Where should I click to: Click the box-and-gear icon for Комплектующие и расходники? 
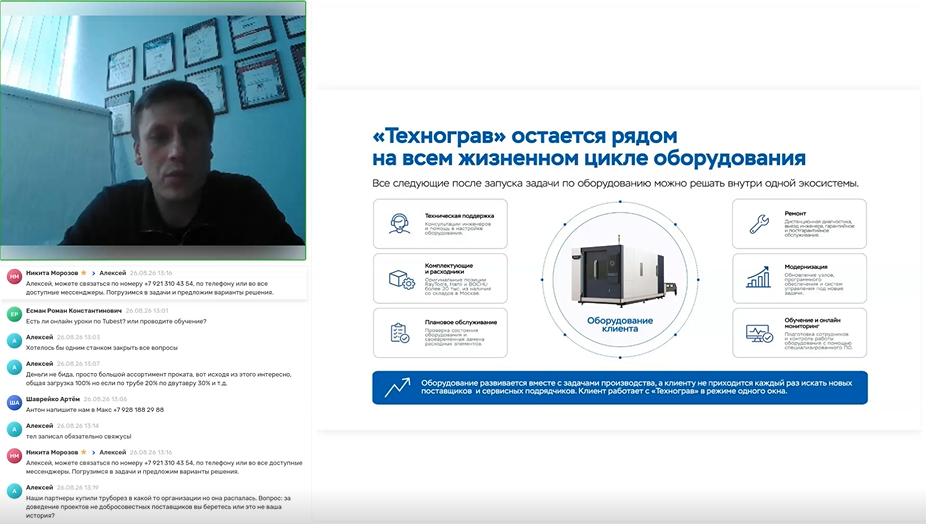point(402,279)
